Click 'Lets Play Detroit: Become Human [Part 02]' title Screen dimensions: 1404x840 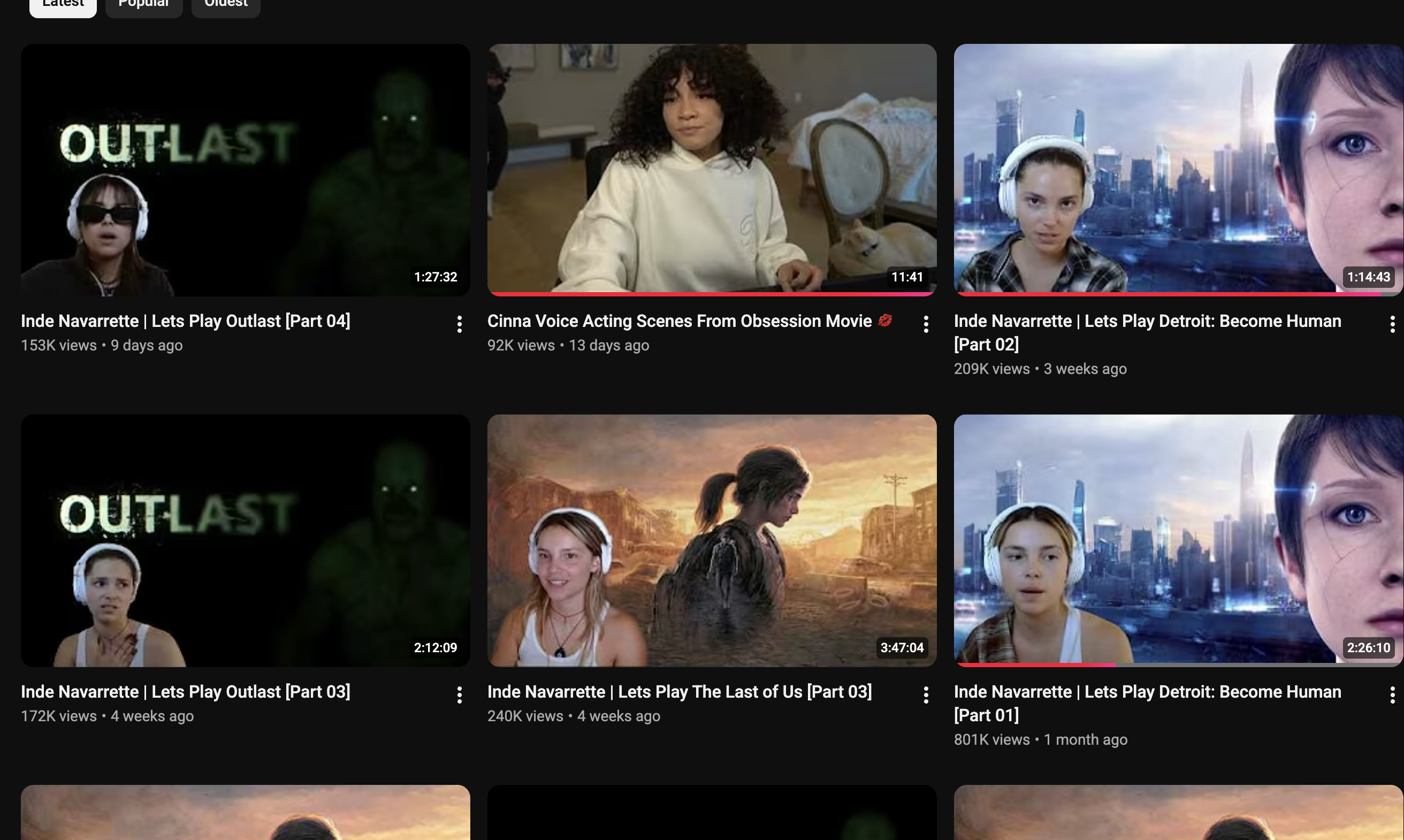pos(1148,332)
